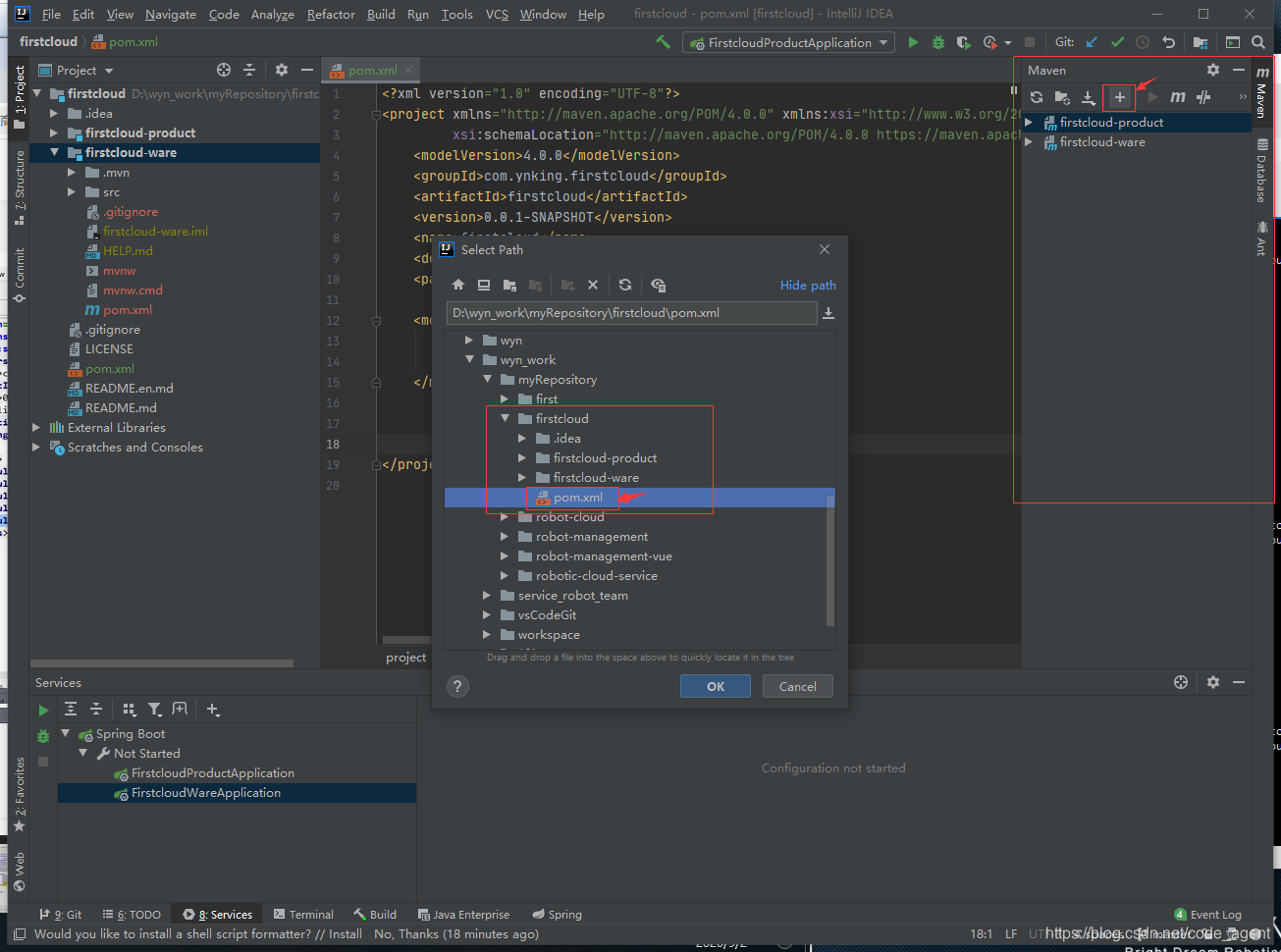Open Project panel settings gear
The image size is (1281, 952).
282,70
